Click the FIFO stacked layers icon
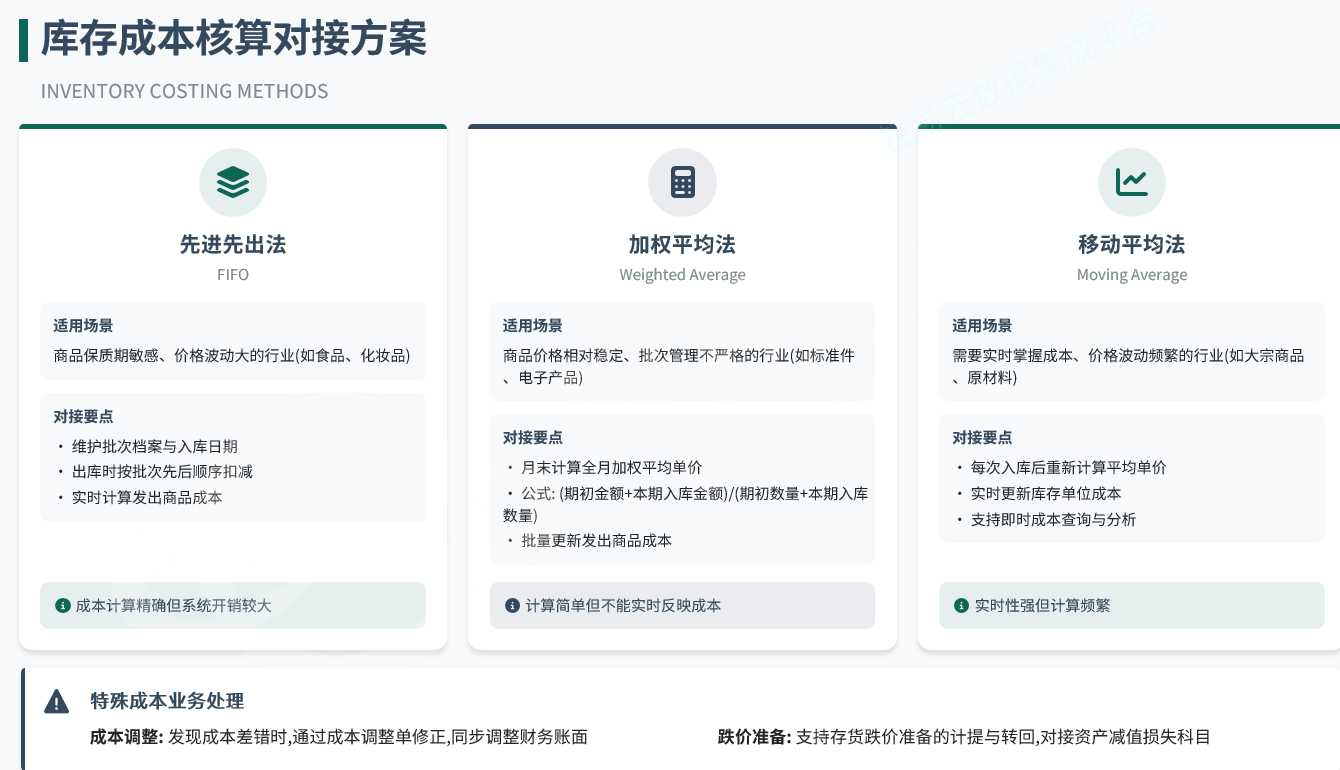Image resolution: width=1340 pixels, height=770 pixels. pos(233,182)
